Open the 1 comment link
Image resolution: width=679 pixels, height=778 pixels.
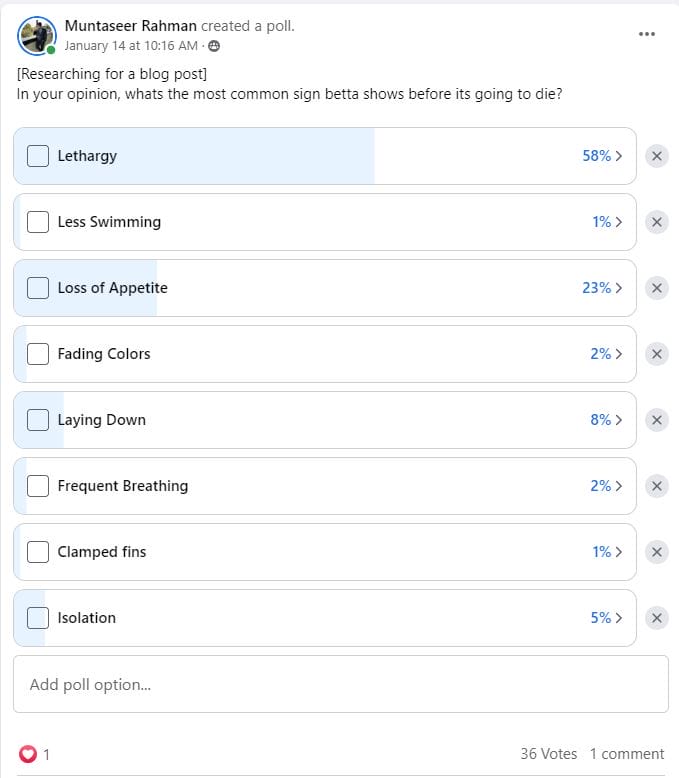click(x=626, y=754)
